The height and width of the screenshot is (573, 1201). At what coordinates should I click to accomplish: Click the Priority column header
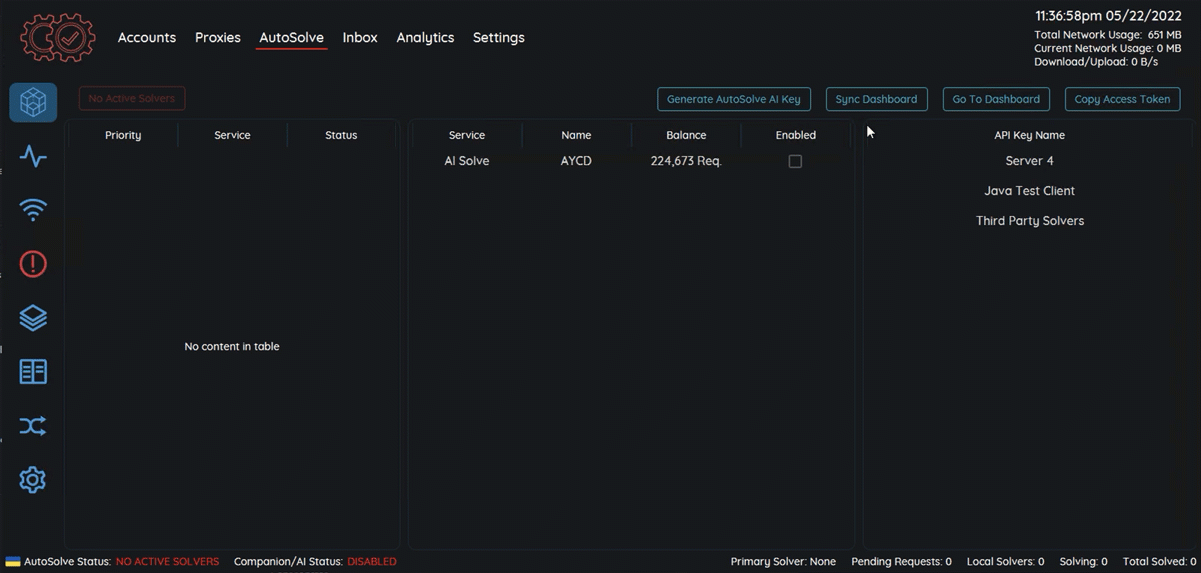click(123, 135)
